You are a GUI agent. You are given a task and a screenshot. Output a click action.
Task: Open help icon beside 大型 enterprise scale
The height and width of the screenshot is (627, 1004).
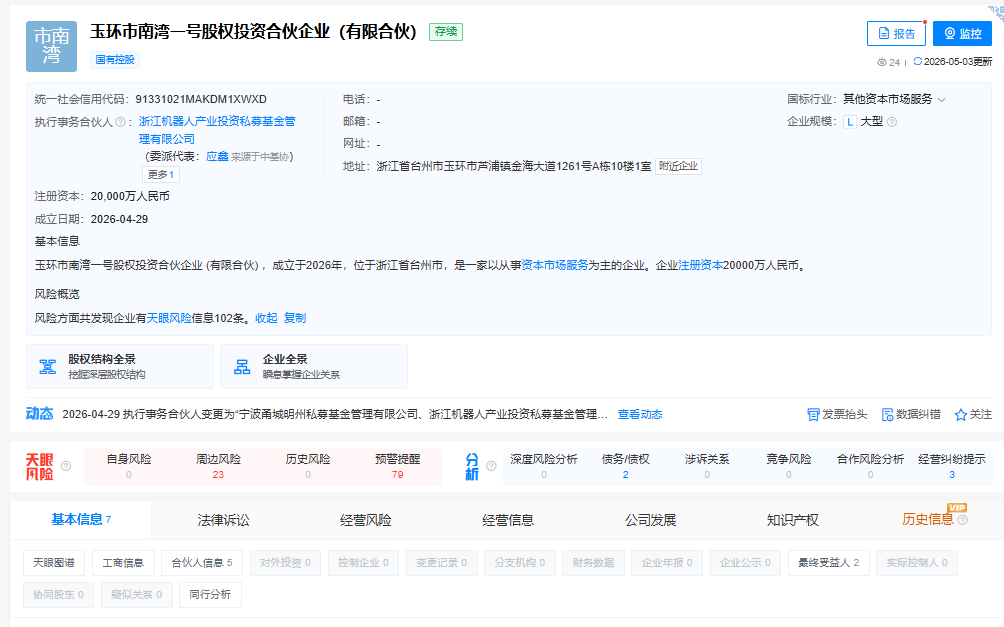[892, 122]
